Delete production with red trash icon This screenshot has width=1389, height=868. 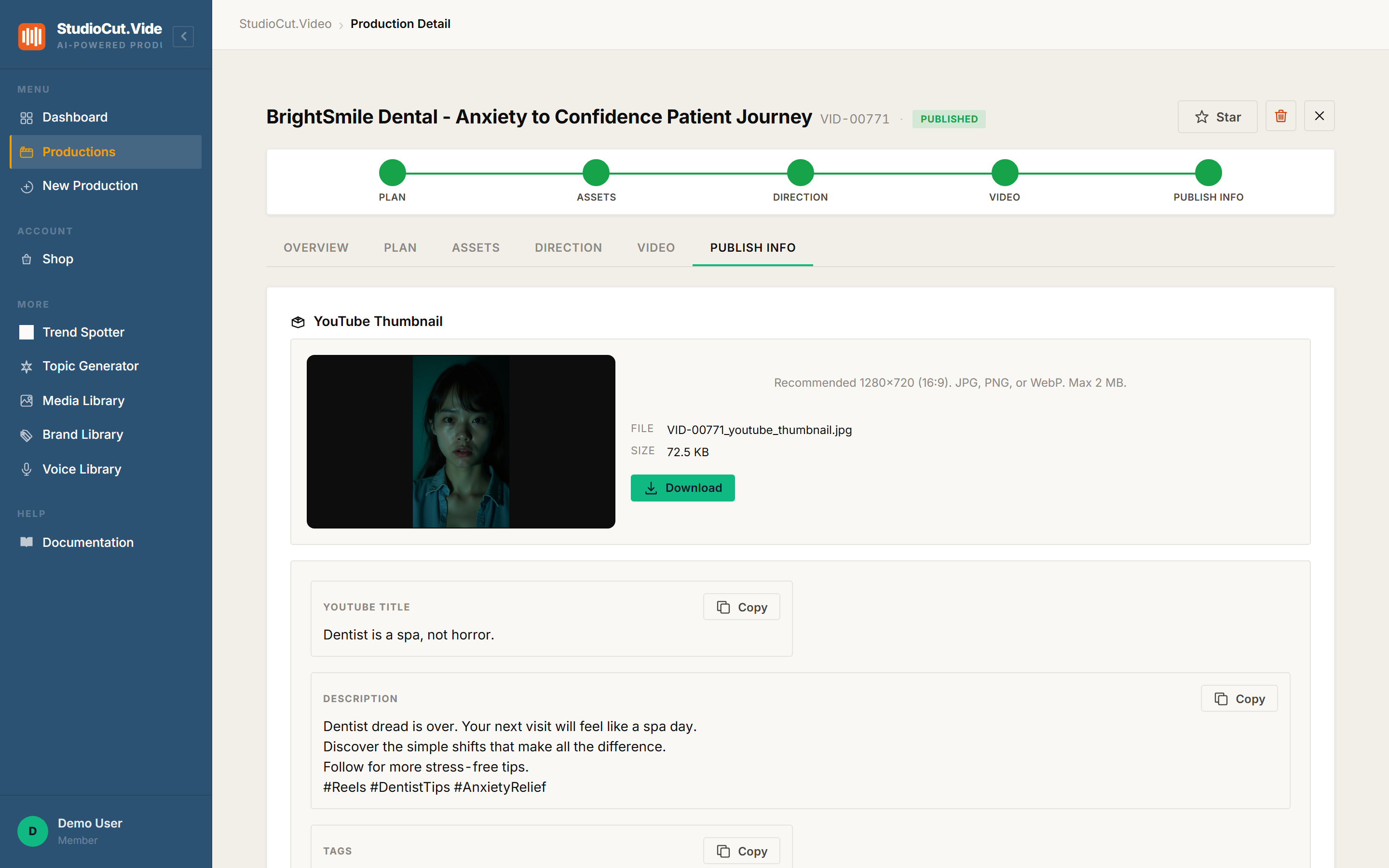[1280, 117]
